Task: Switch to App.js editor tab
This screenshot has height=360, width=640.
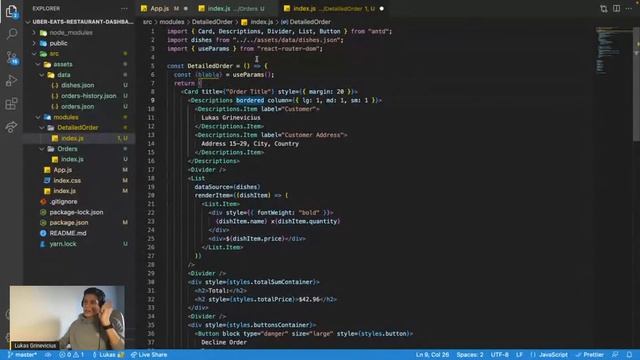Action: [164, 9]
